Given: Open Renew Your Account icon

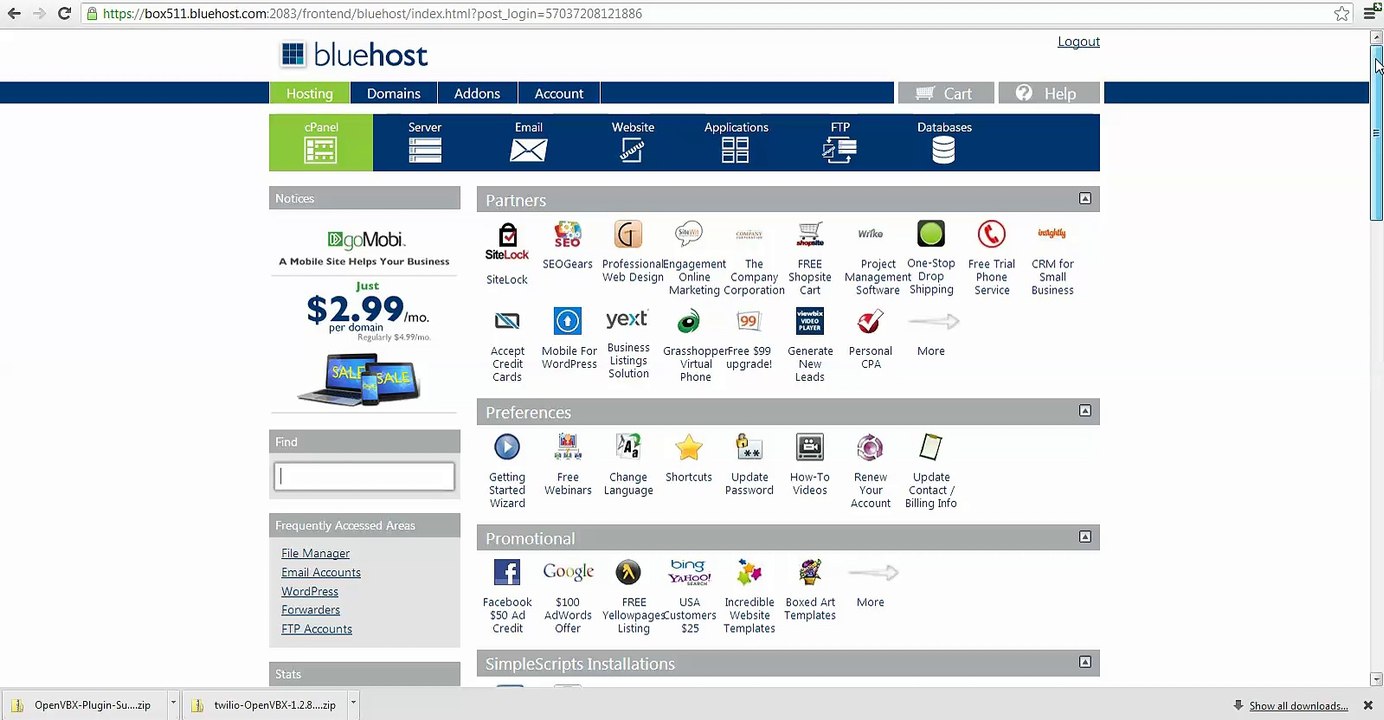Looking at the screenshot, I should pos(870,447).
